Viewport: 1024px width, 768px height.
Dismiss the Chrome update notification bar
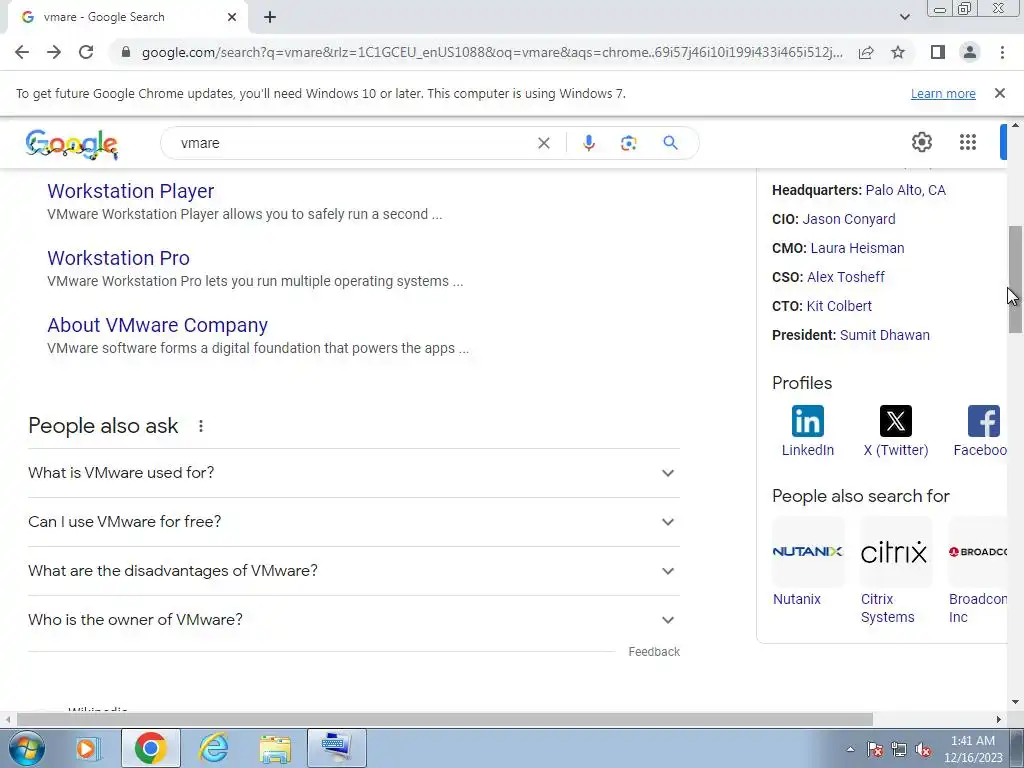tap(999, 93)
